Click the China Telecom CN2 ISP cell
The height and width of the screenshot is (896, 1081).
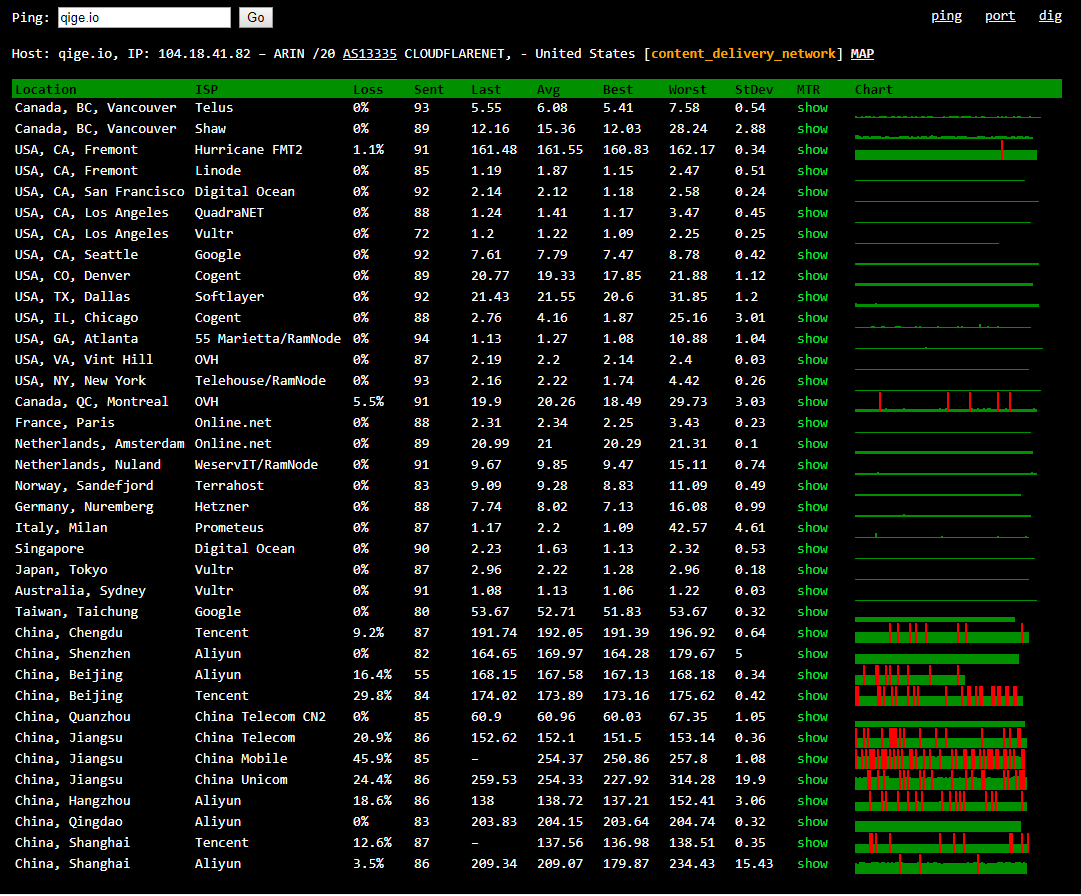click(x=260, y=717)
